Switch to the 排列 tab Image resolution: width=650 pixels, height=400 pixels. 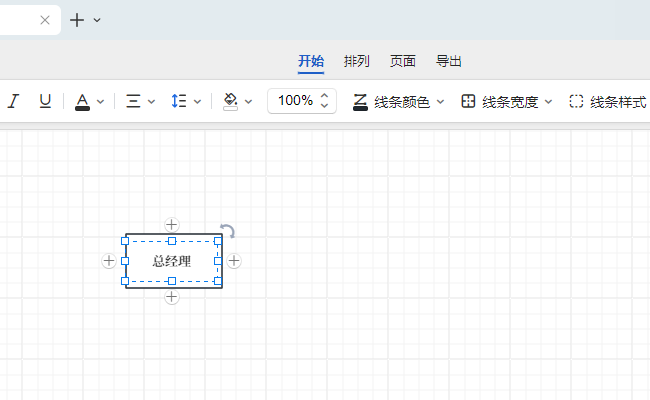point(357,61)
